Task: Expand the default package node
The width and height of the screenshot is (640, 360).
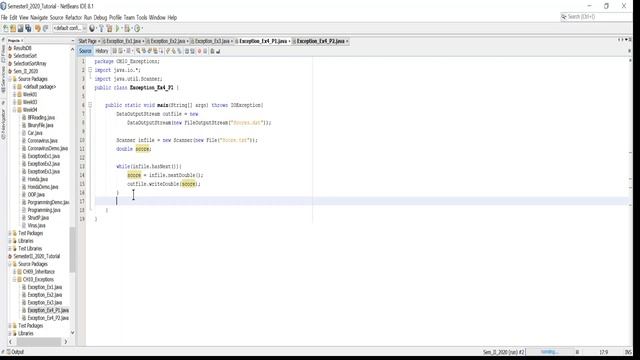Action: [x=14, y=87]
